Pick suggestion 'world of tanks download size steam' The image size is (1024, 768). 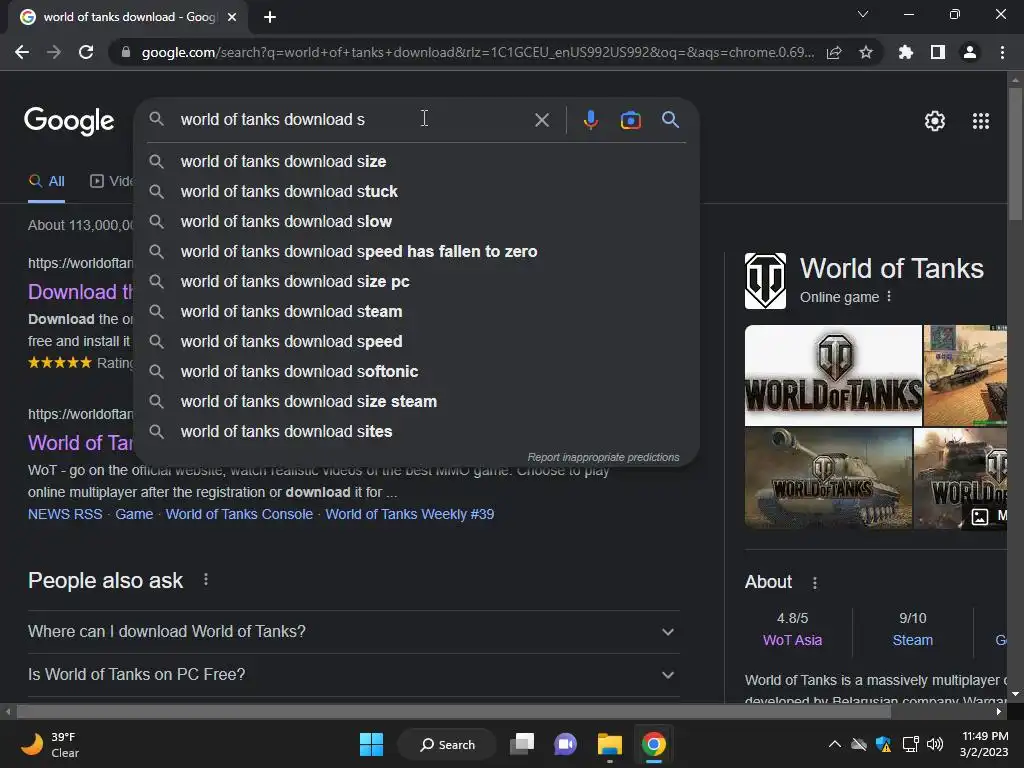(x=417, y=402)
